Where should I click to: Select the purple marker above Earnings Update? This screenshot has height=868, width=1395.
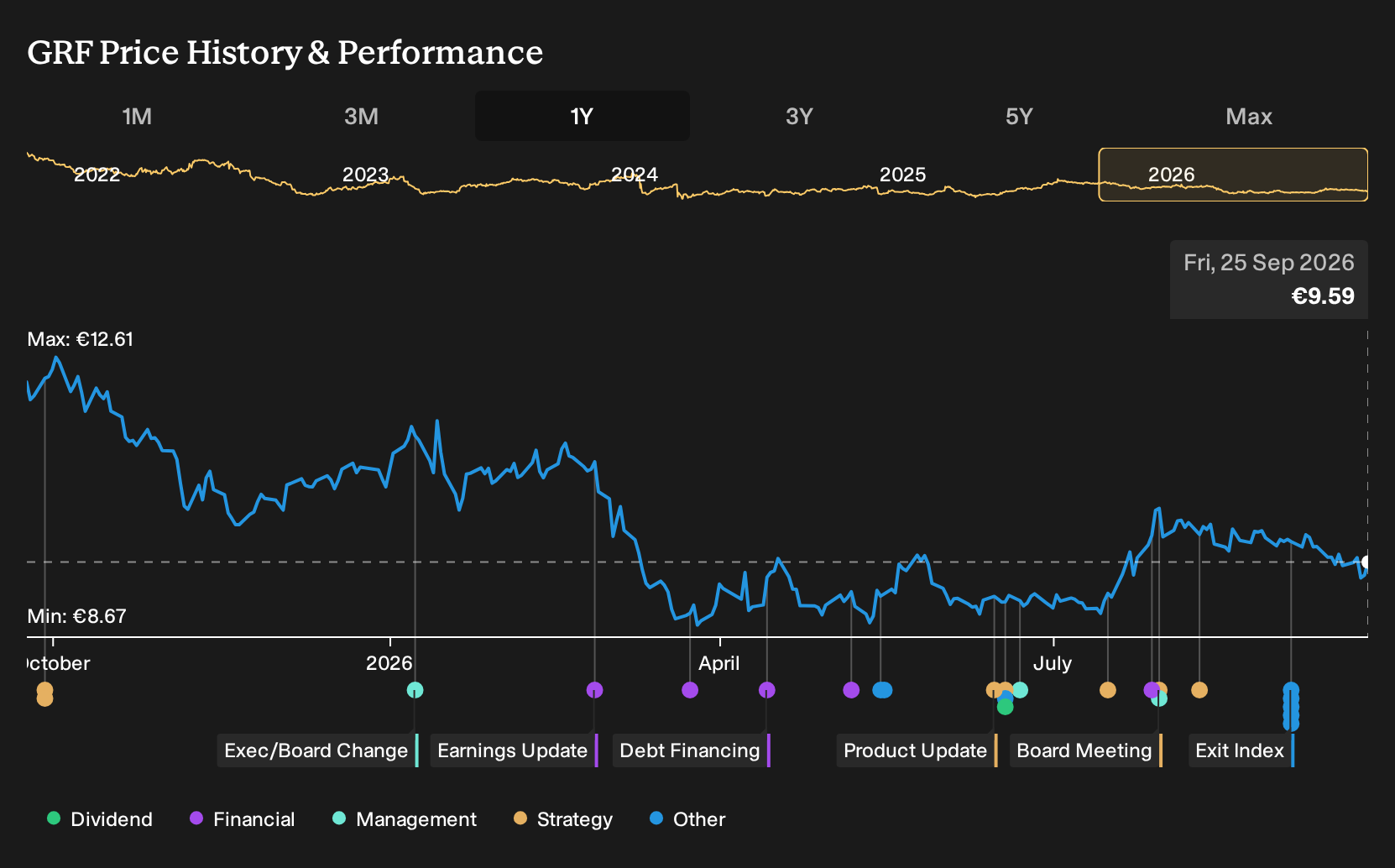(x=594, y=690)
